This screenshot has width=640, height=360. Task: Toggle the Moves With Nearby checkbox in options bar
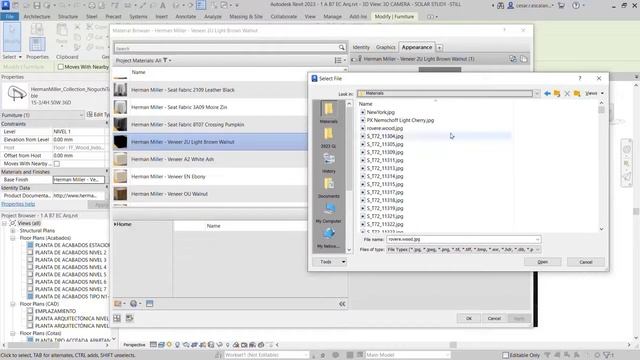coord(60,67)
